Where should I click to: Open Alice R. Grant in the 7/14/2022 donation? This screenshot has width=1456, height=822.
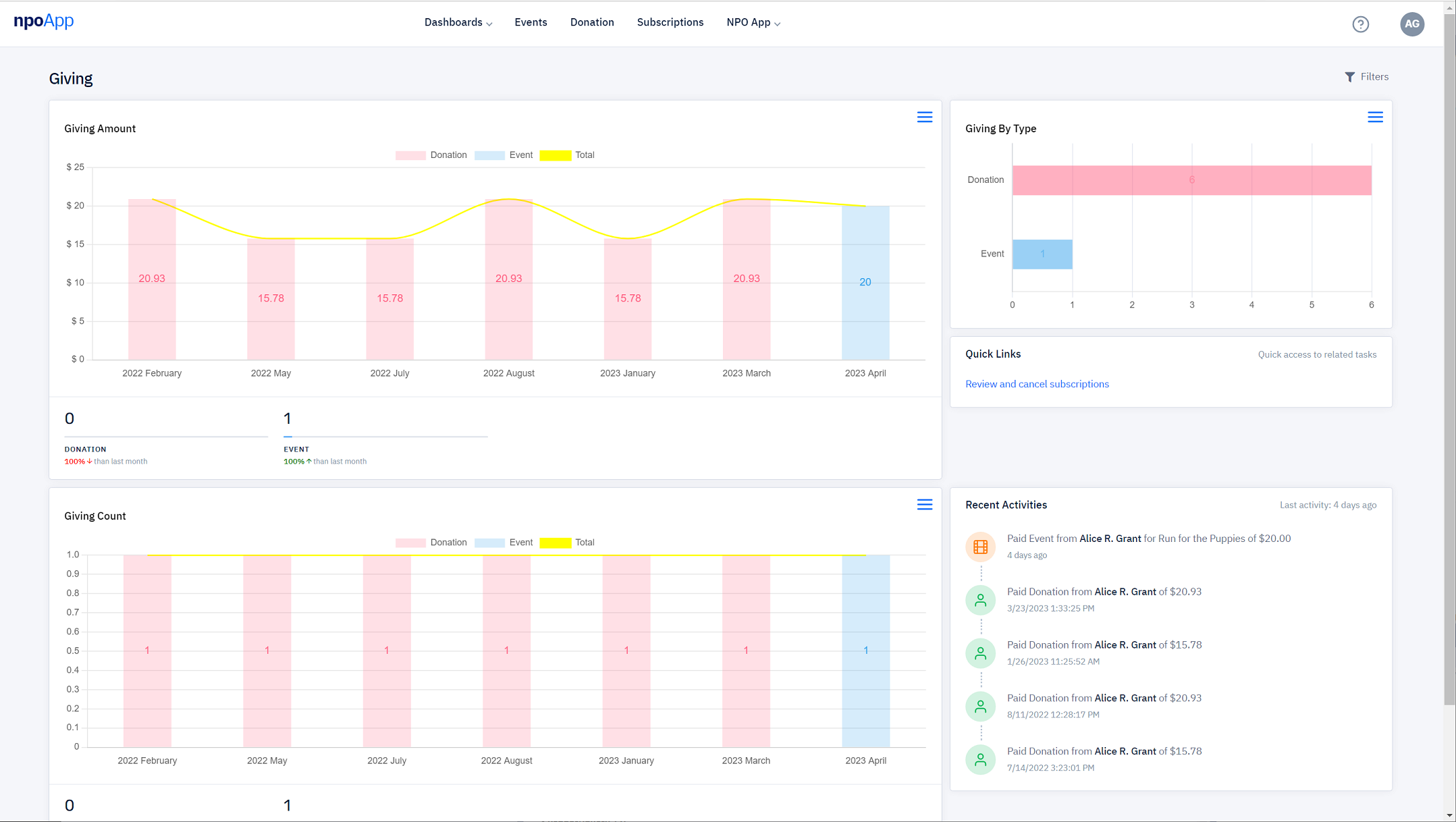(x=1125, y=752)
